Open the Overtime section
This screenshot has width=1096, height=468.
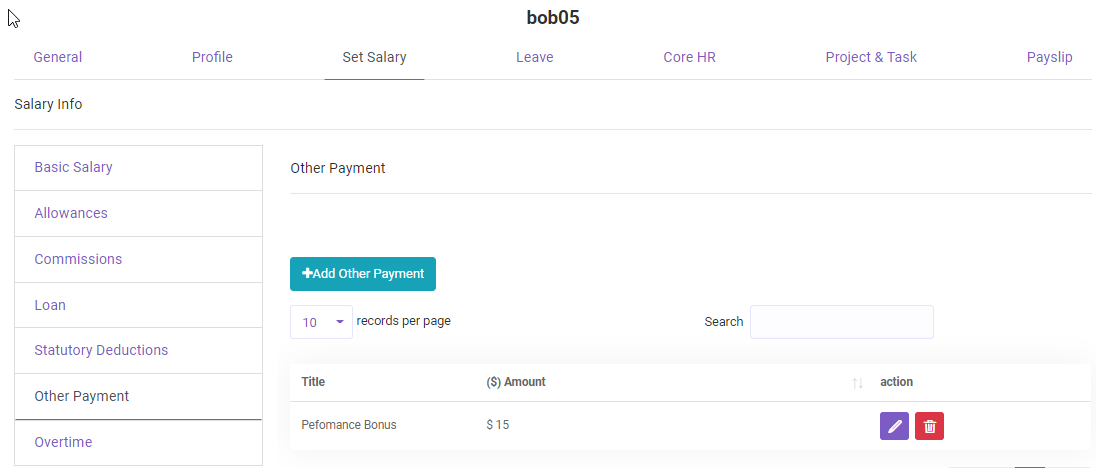point(63,442)
